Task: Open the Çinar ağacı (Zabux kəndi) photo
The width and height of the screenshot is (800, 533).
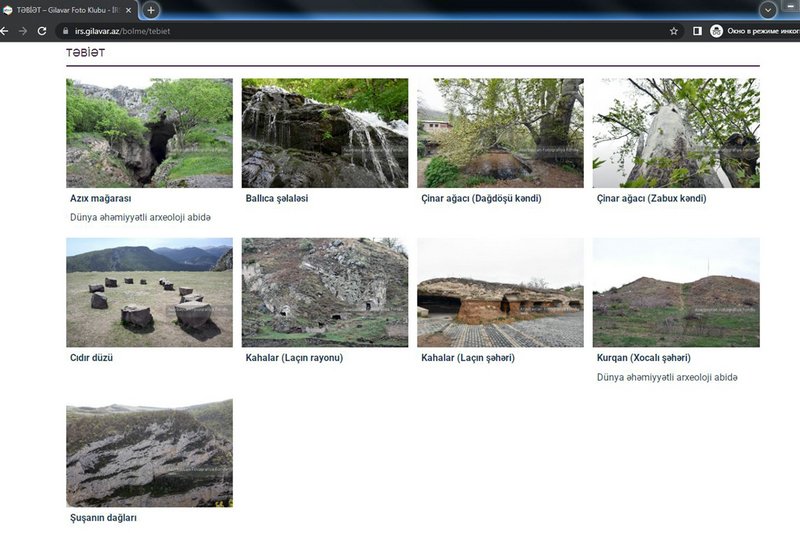Action: click(676, 133)
